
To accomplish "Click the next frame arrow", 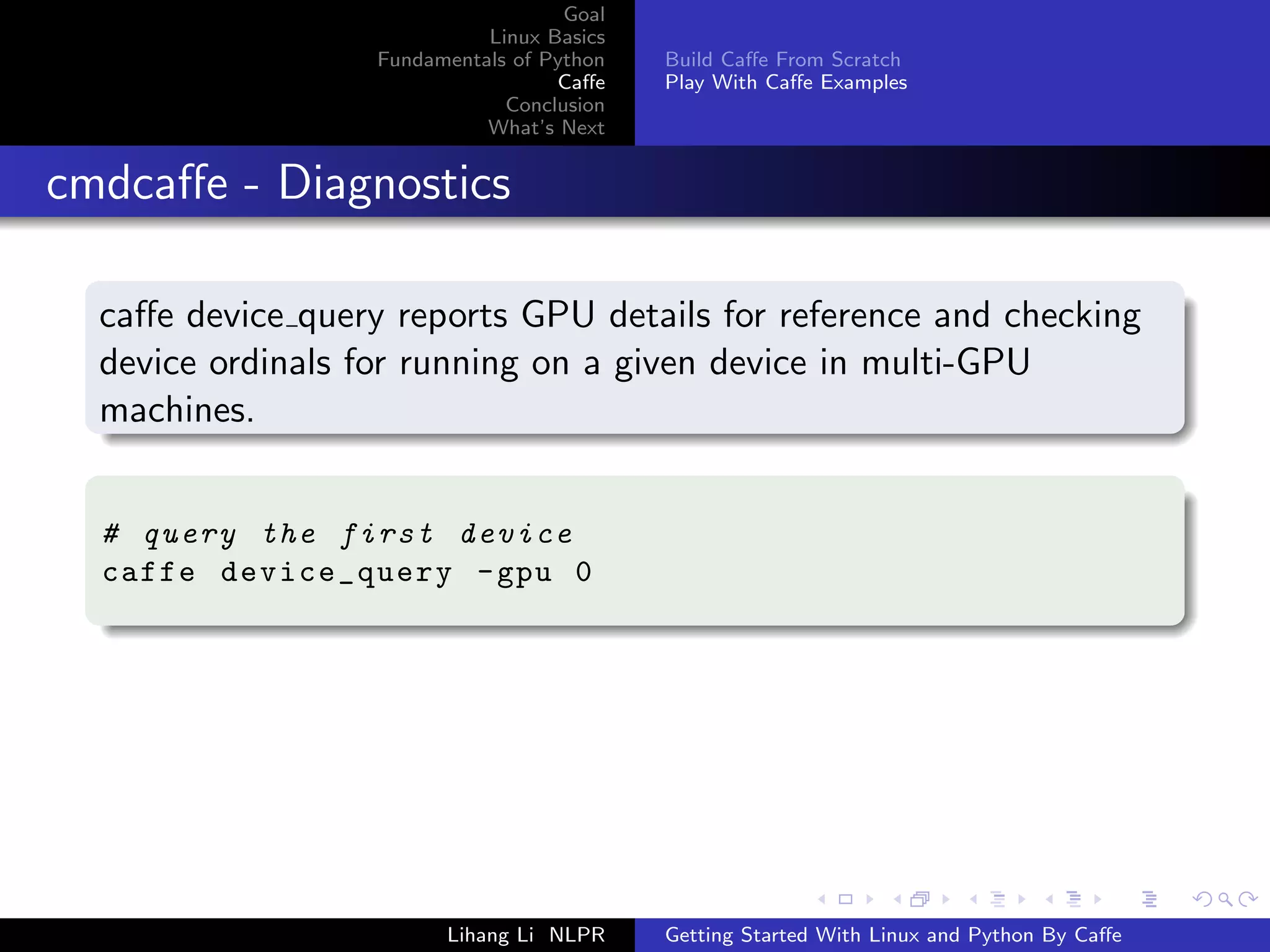I will pos(946,899).
